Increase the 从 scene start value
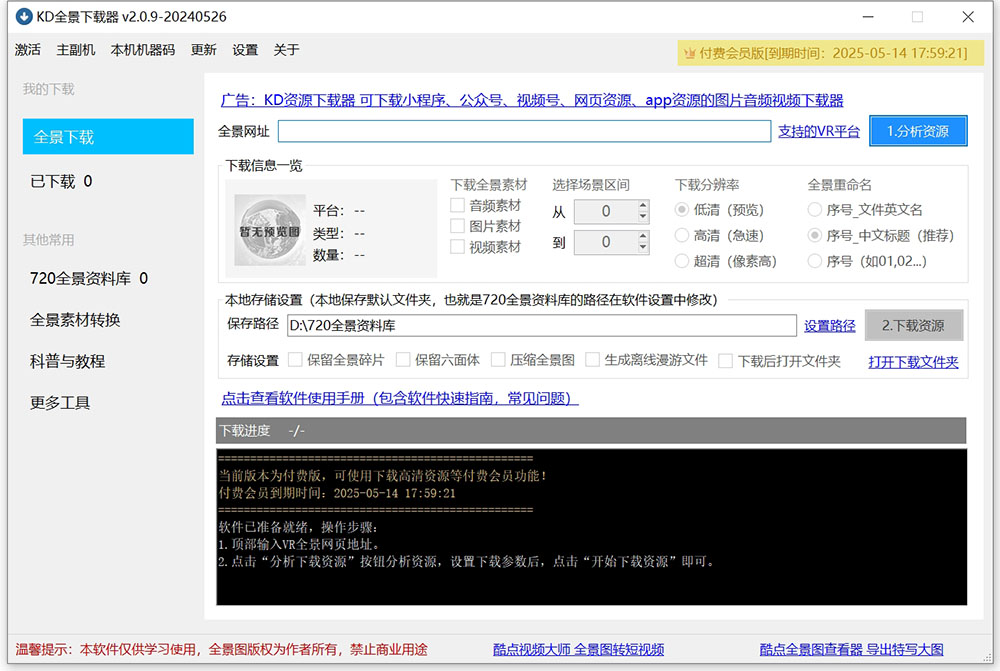This screenshot has width=1000, height=671. [642, 206]
